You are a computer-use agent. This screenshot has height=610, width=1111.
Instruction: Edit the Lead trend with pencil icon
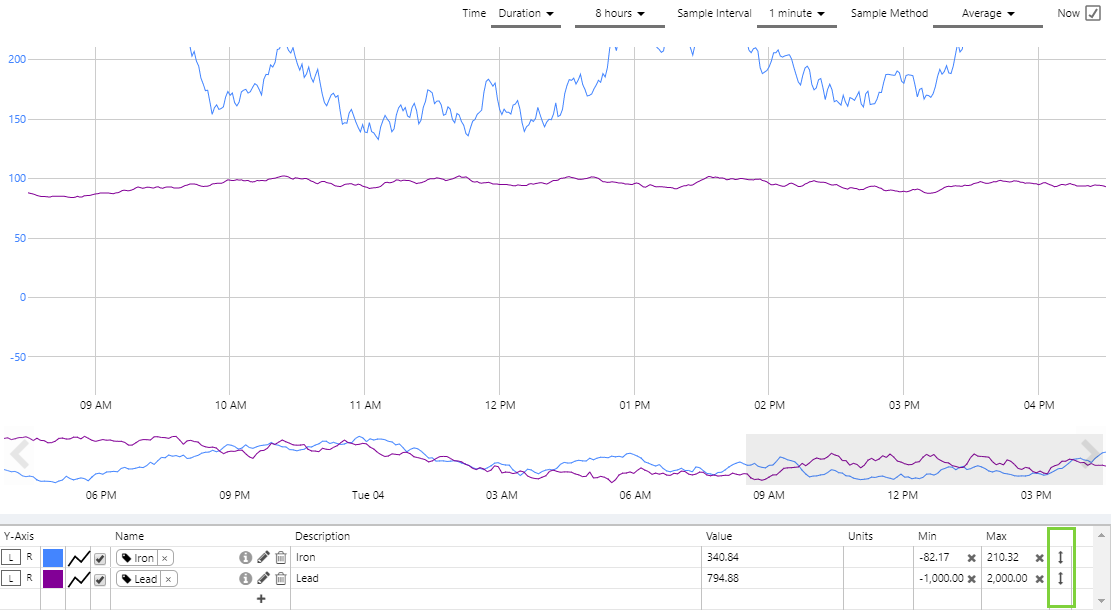[263, 578]
